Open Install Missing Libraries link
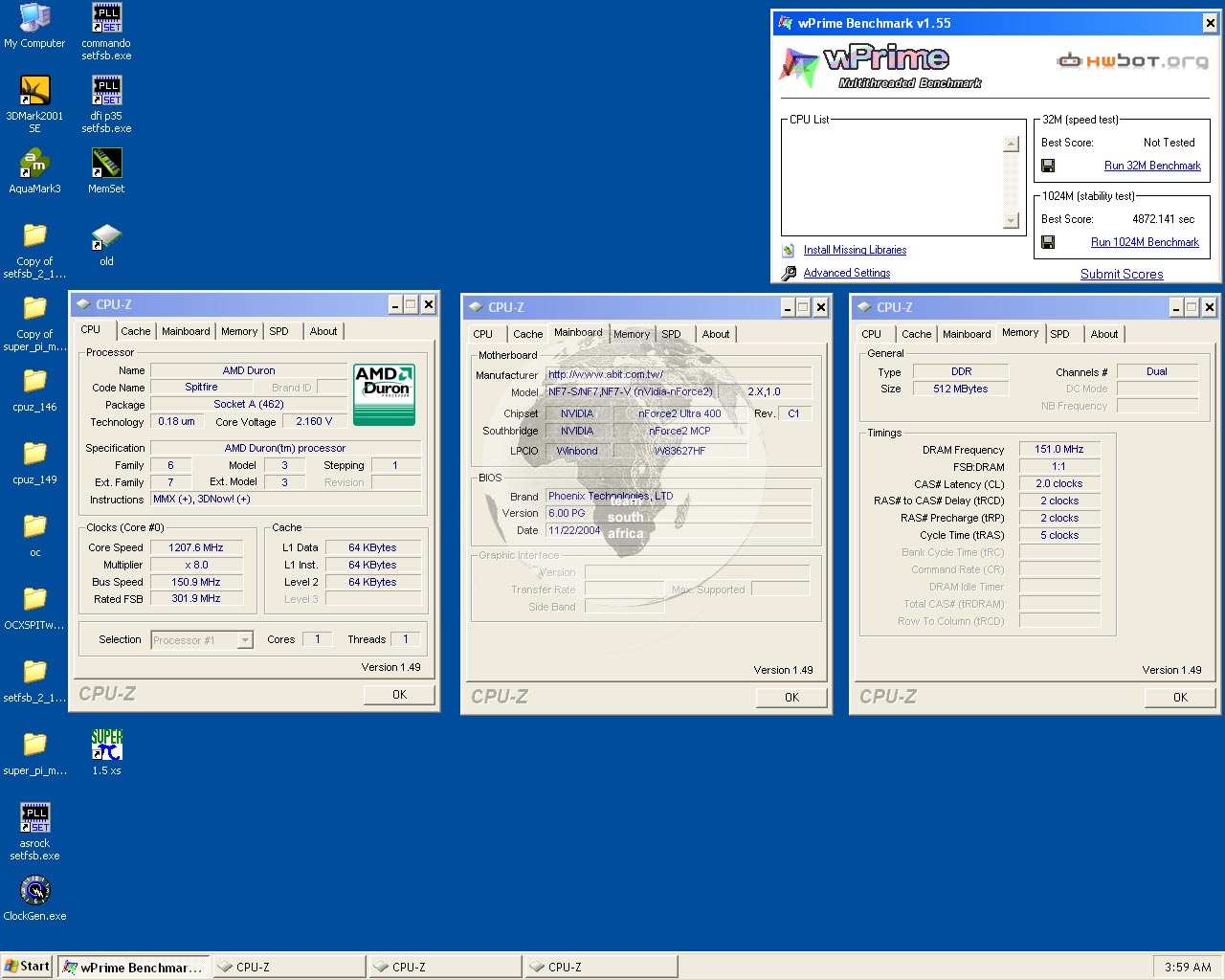1225x980 pixels. 855,250
